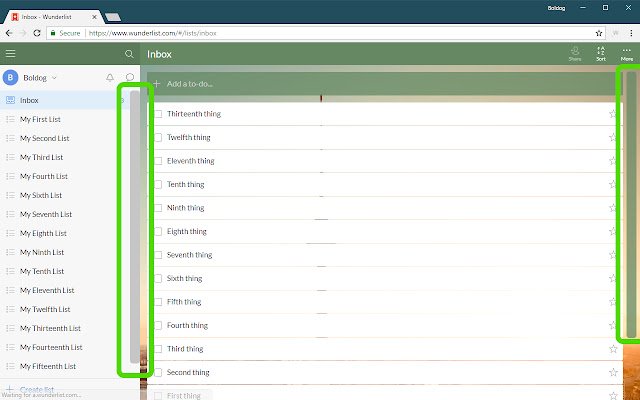Click the Inbox - Wunderlist browser tab

(52, 17)
